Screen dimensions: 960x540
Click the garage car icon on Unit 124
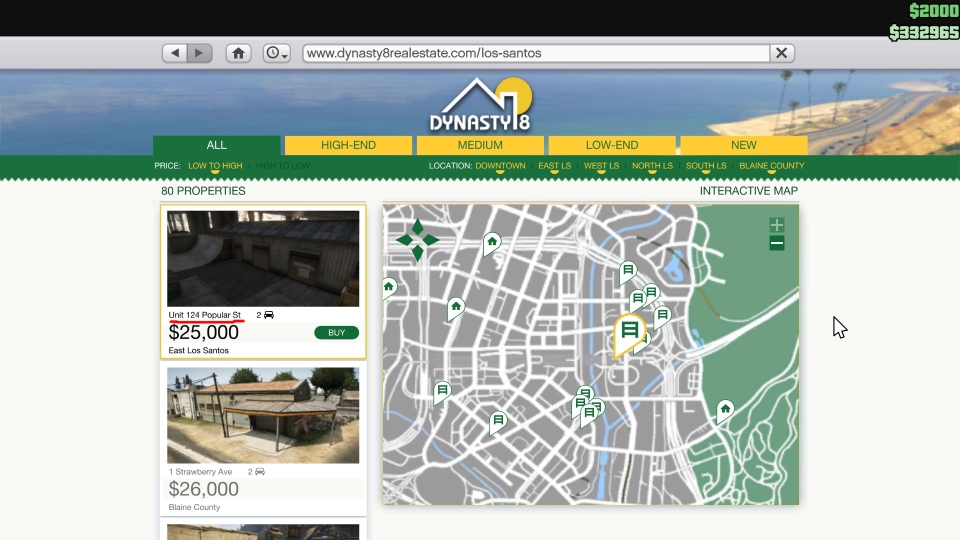pos(269,315)
